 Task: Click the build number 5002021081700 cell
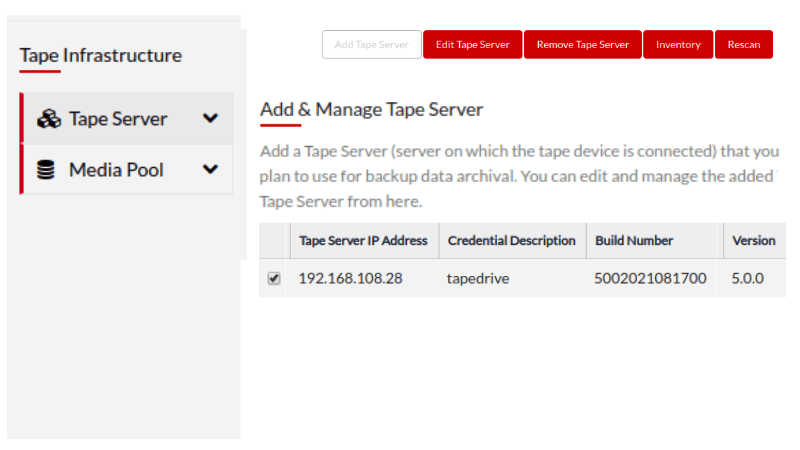650,279
